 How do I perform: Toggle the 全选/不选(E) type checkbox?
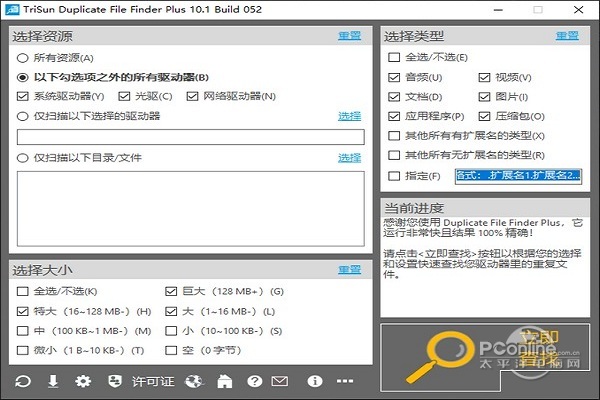click(394, 57)
